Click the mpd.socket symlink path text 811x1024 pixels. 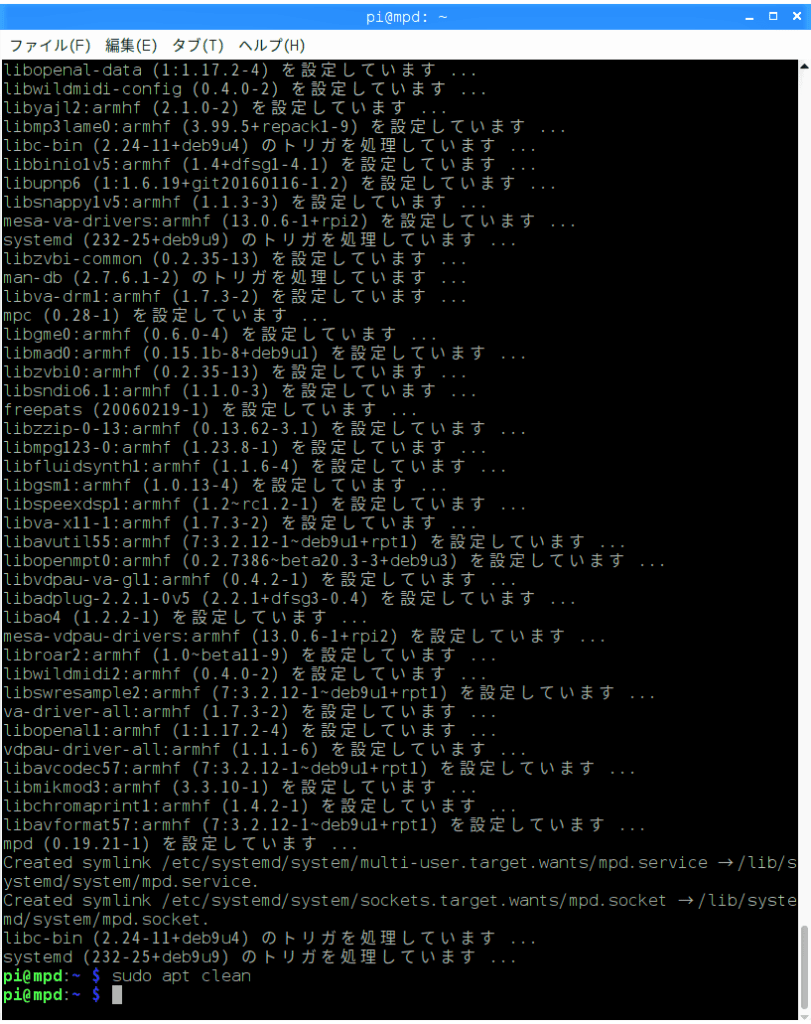point(414,901)
